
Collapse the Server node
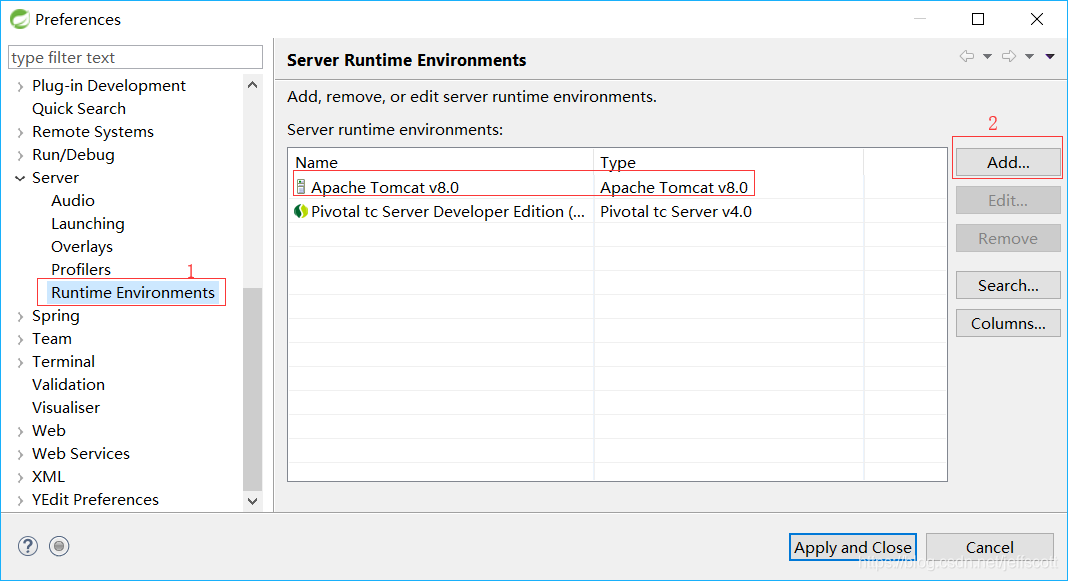click(20, 178)
